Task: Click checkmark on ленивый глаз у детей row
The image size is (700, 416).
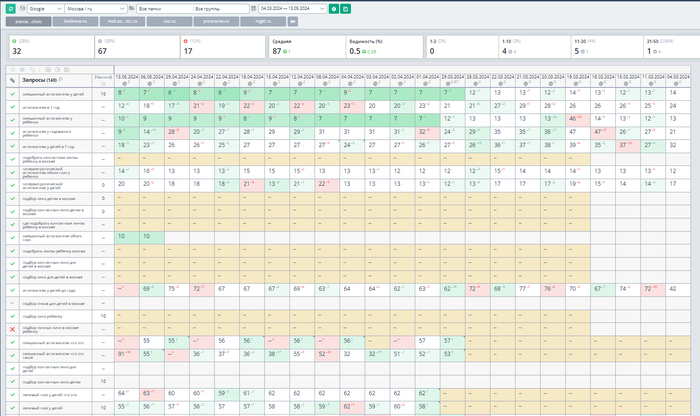Action: pos(12,408)
